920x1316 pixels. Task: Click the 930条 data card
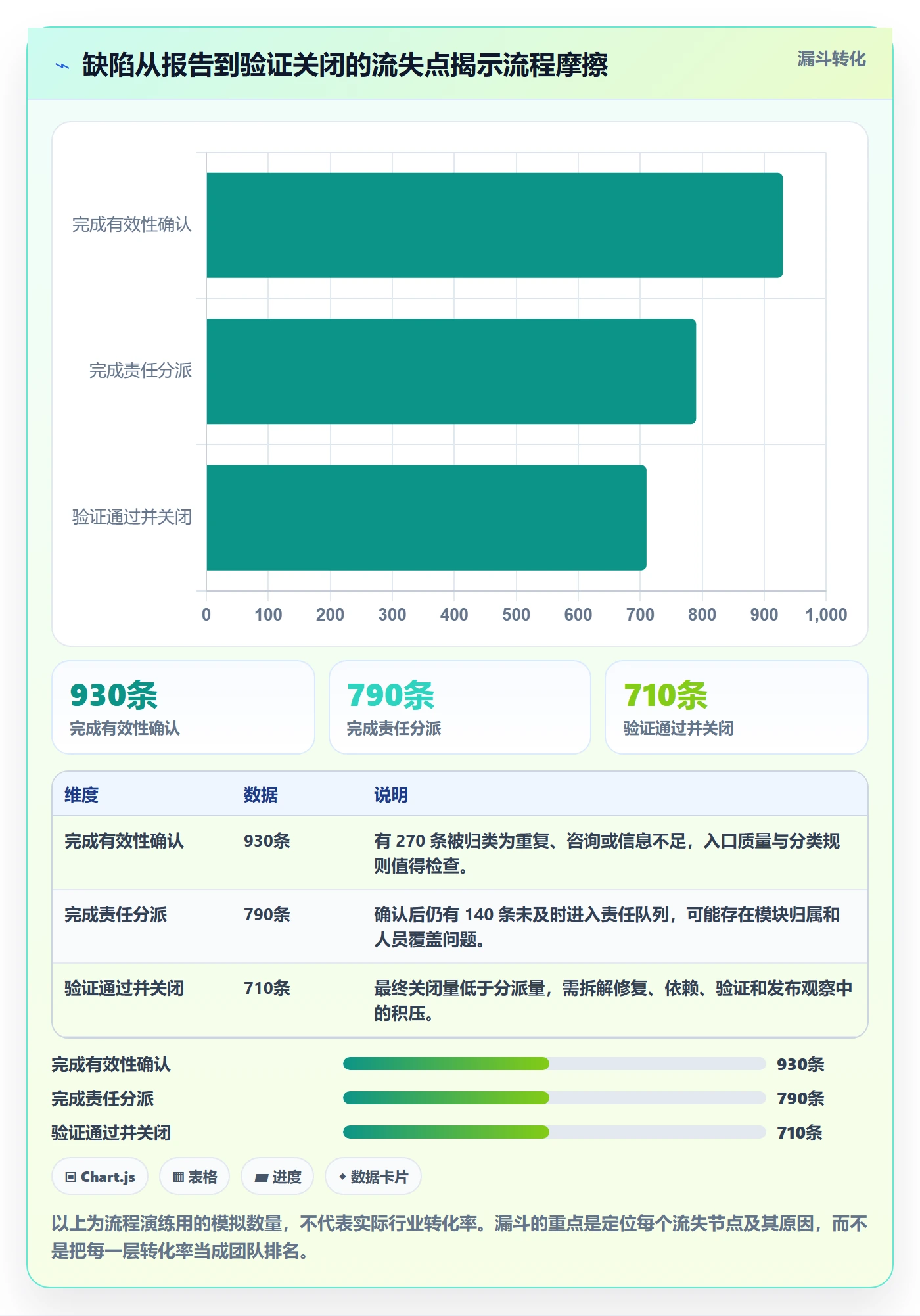(183, 707)
